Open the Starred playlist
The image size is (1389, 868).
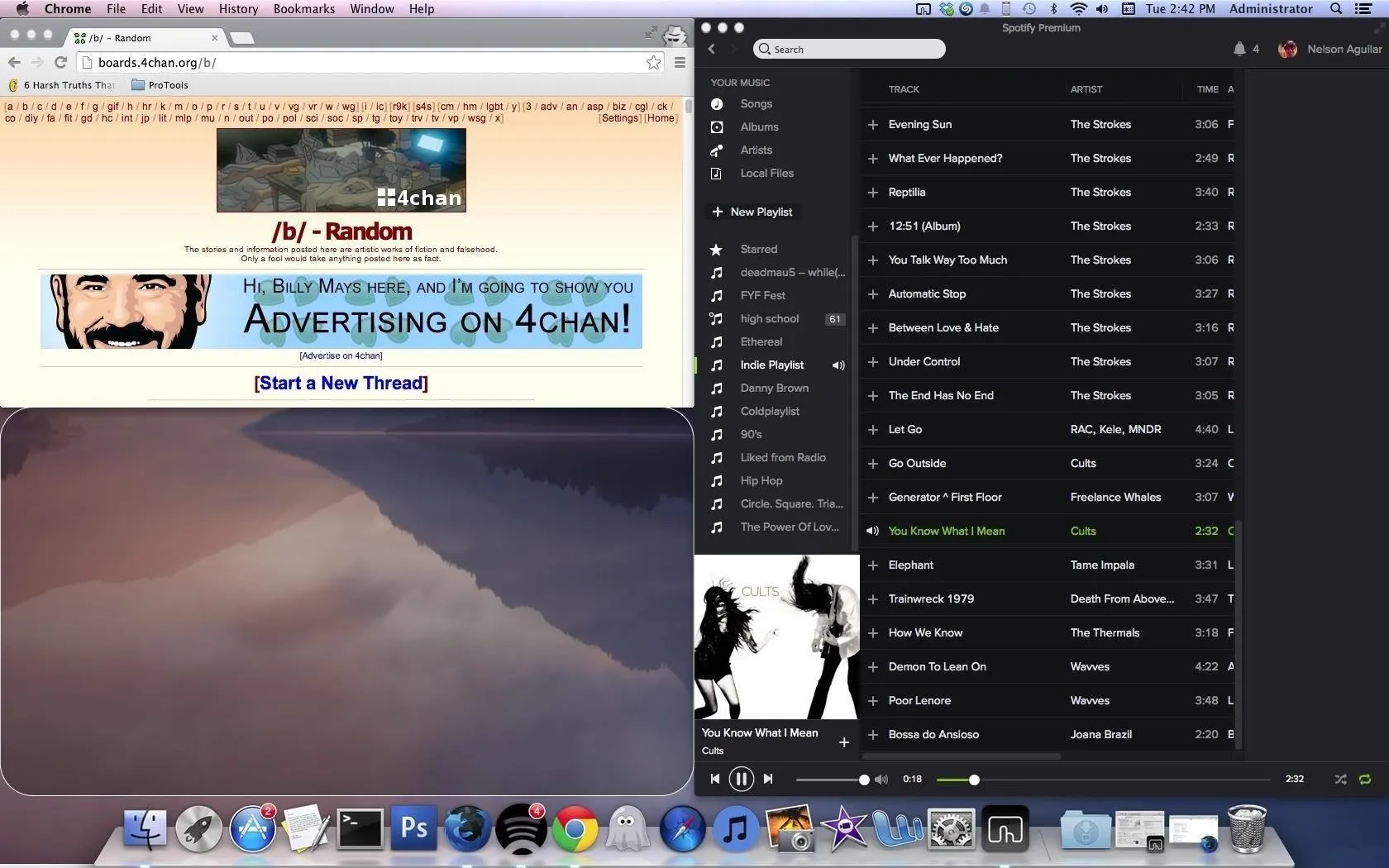click(758, 249)
